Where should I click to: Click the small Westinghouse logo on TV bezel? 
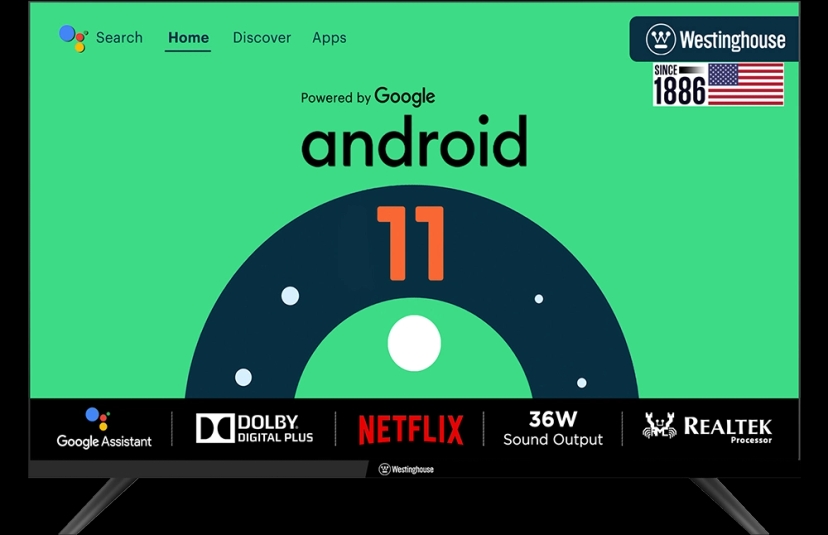pos(406,469)
